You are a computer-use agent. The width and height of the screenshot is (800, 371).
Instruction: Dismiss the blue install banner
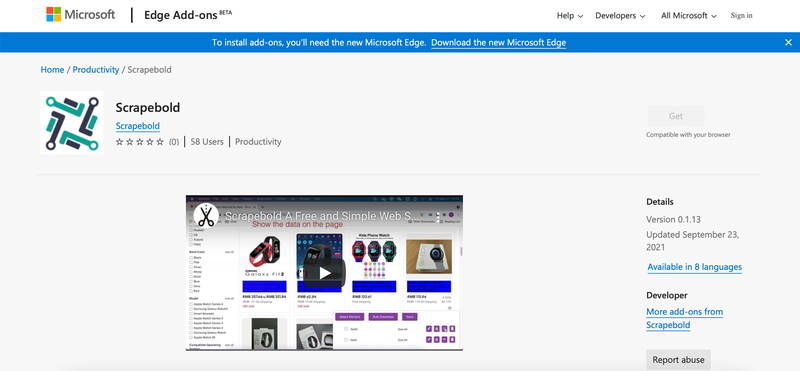pos(788,42)
